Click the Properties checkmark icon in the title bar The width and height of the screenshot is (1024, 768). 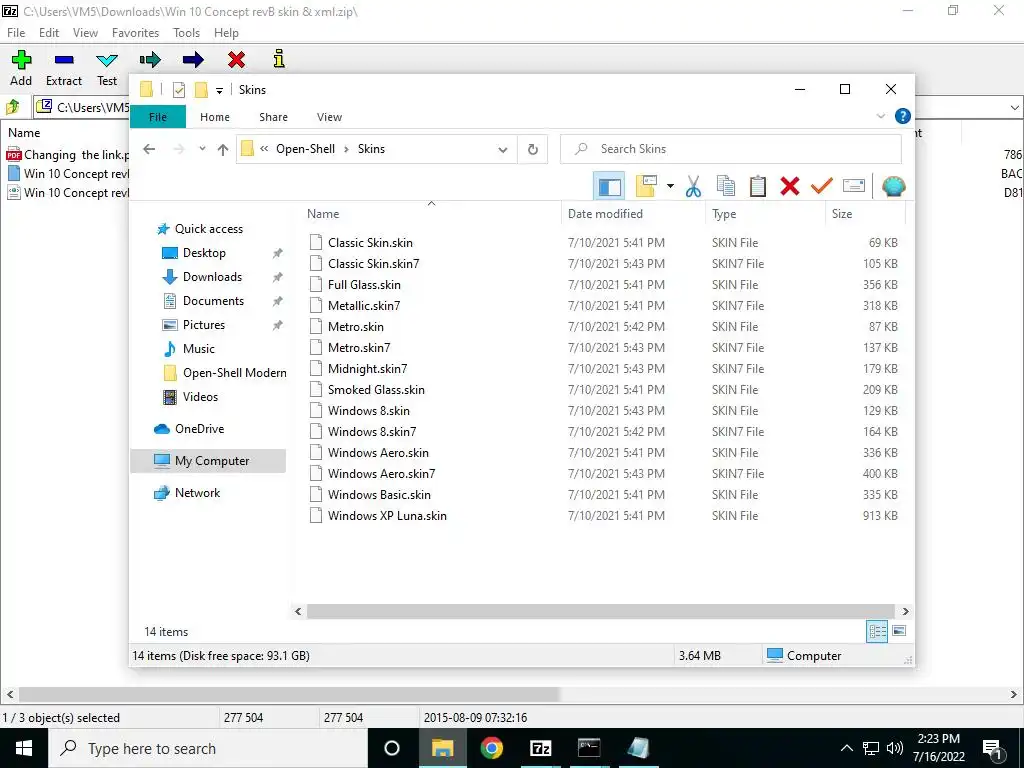[x=179, y=89]
